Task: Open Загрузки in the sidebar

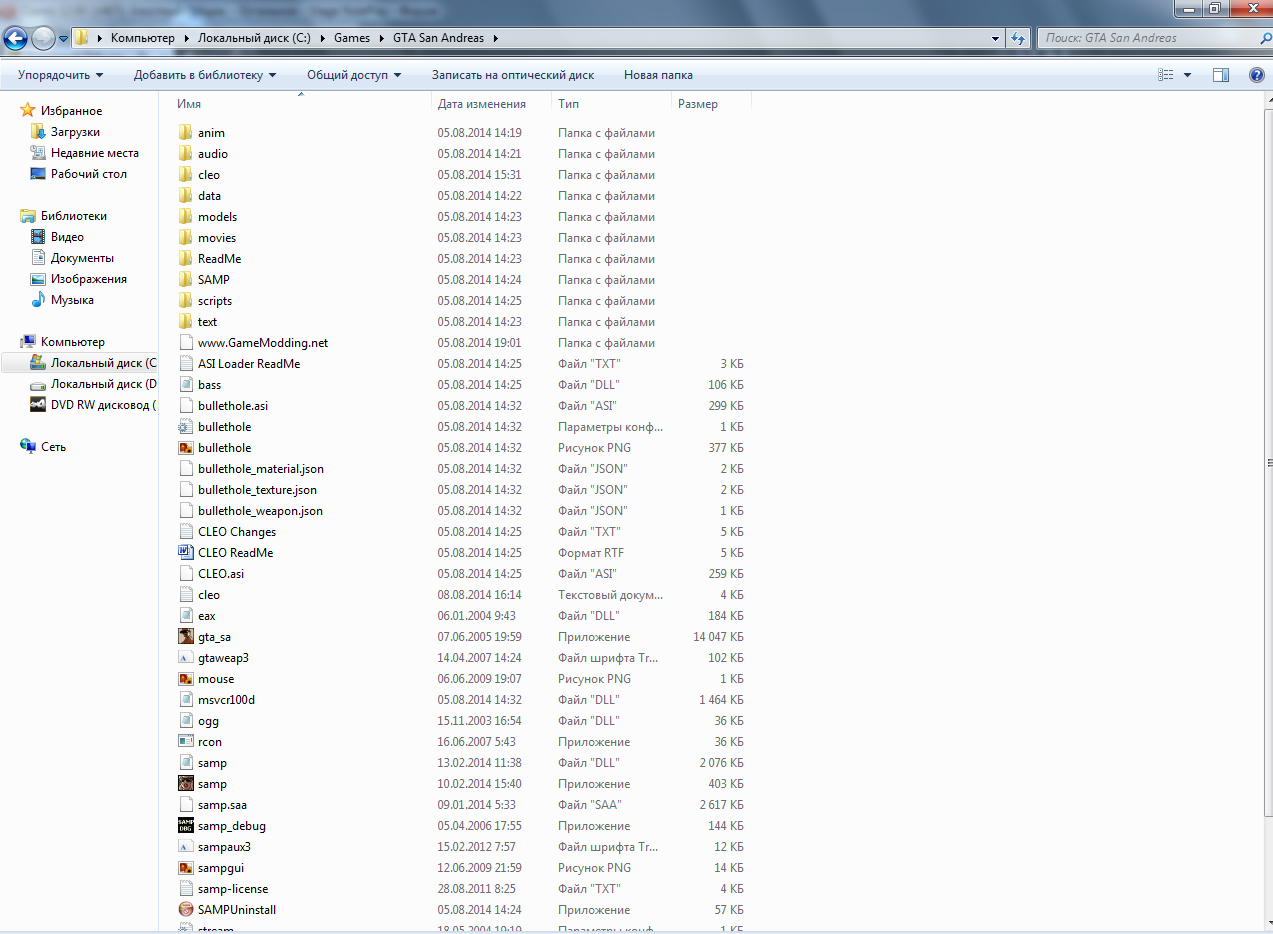Action: point(75,132)
